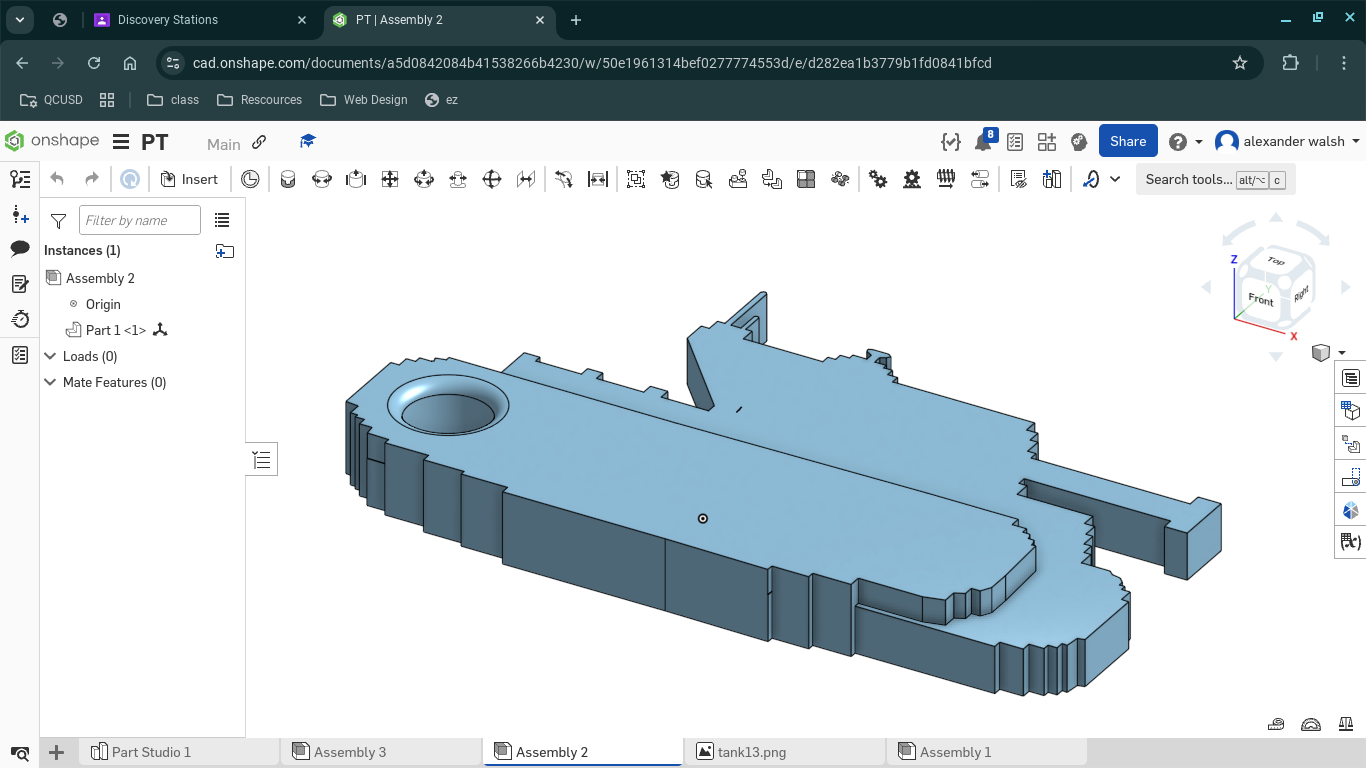Pick the Ball mate tool
The image size is (1366, 768).
tap(492, 179)
